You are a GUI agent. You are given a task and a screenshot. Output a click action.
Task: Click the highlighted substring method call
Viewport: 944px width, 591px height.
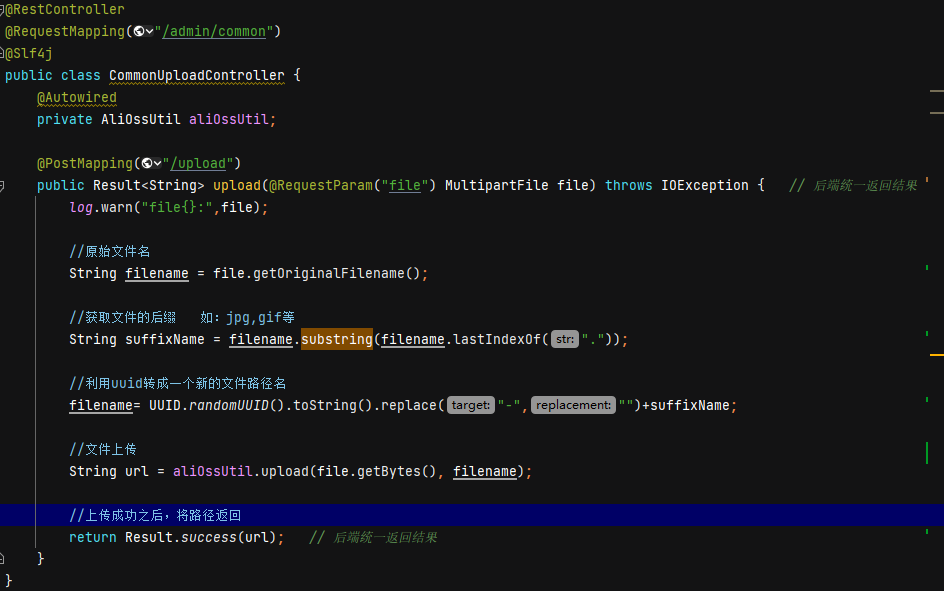(337, 339)
